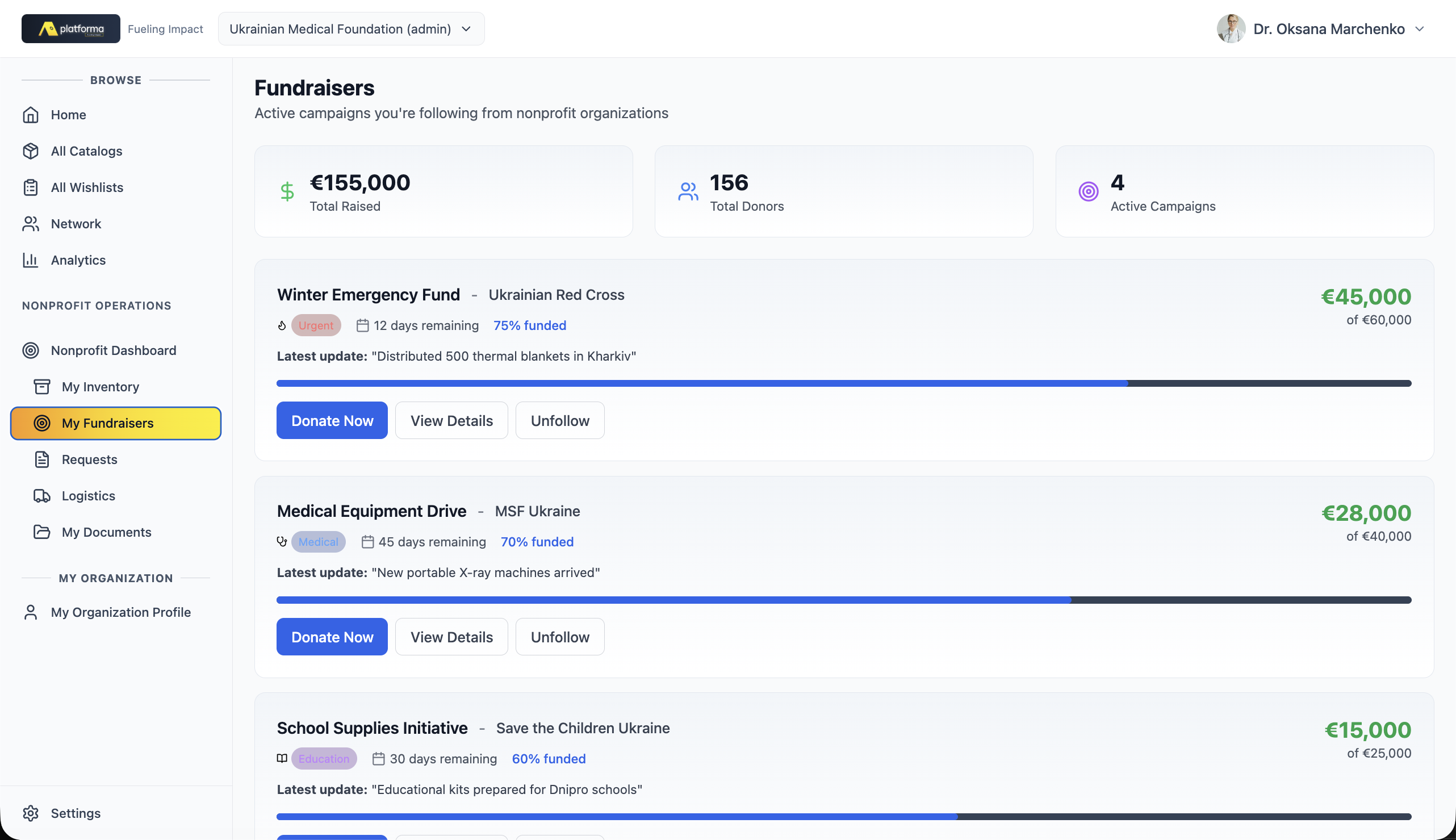Click the Total Raised €155,000 stat card
This screenshot has height=840, width=1456.
[x=443, y=191]
